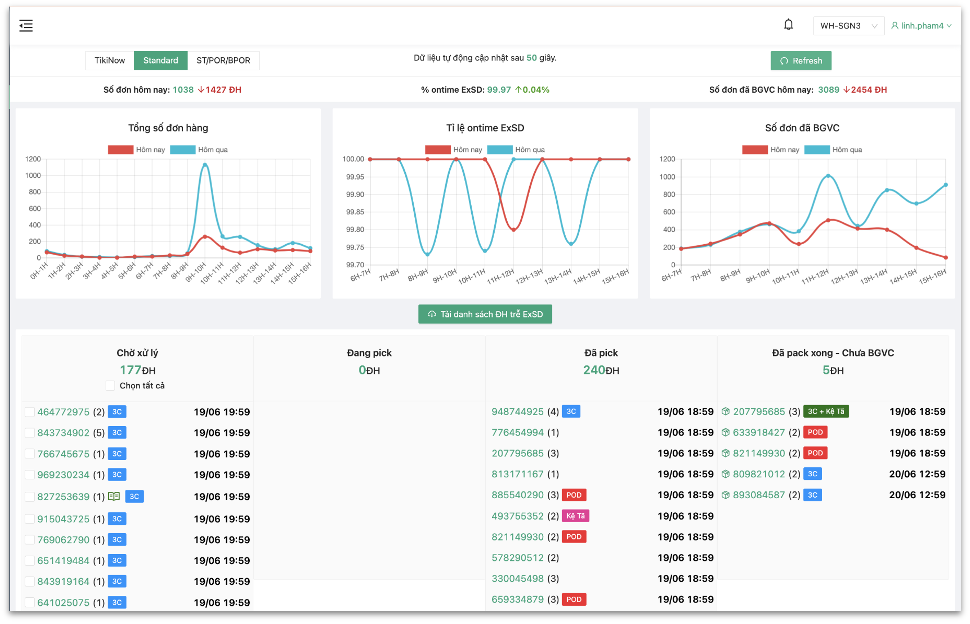Expand the linh.pham4 user menu
970x624 pixels.
(x=922, y=26)
